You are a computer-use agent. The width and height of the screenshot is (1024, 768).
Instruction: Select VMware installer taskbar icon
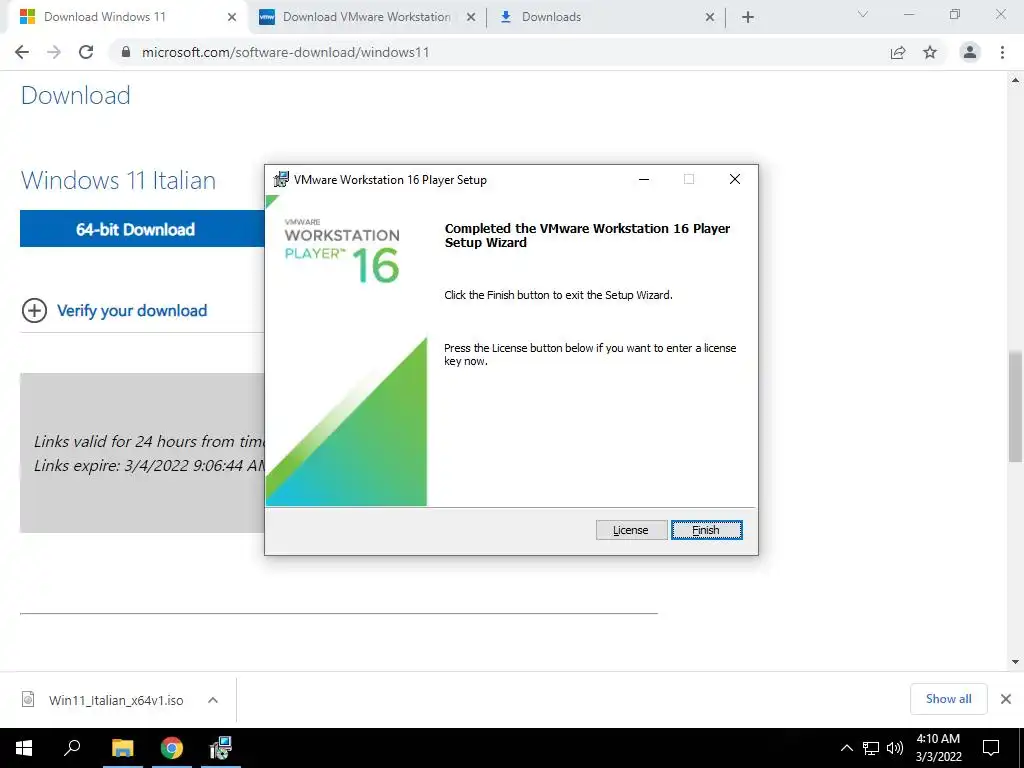[x=221, y=748]
